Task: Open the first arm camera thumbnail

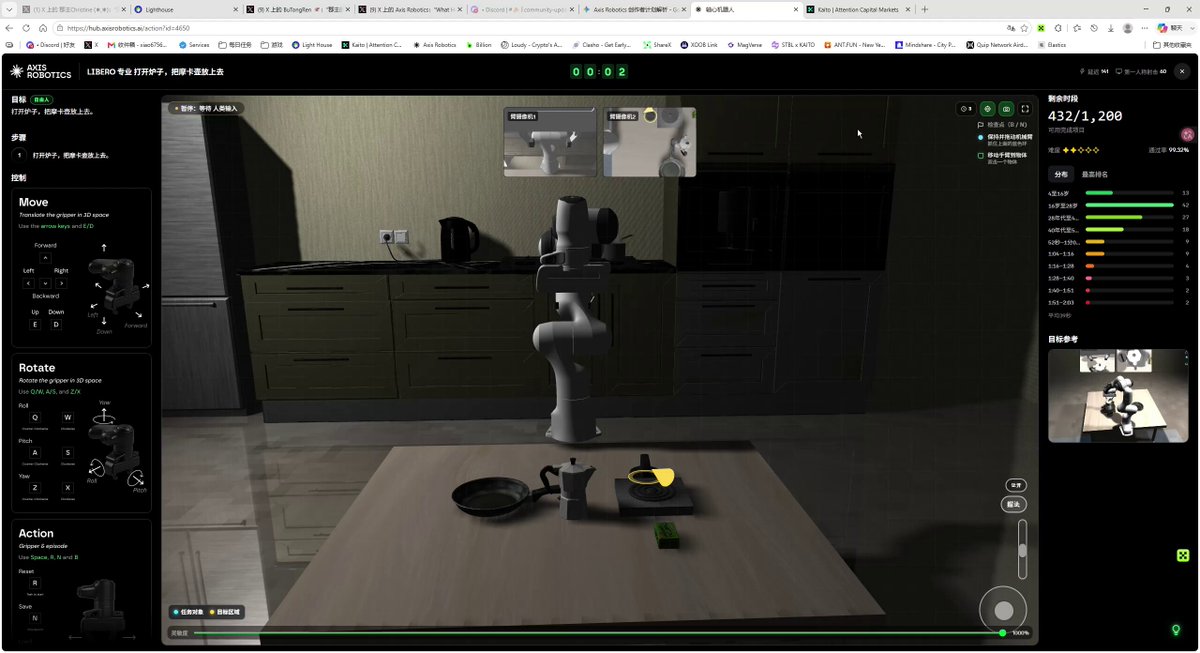Action: click(x=549, y=142)
